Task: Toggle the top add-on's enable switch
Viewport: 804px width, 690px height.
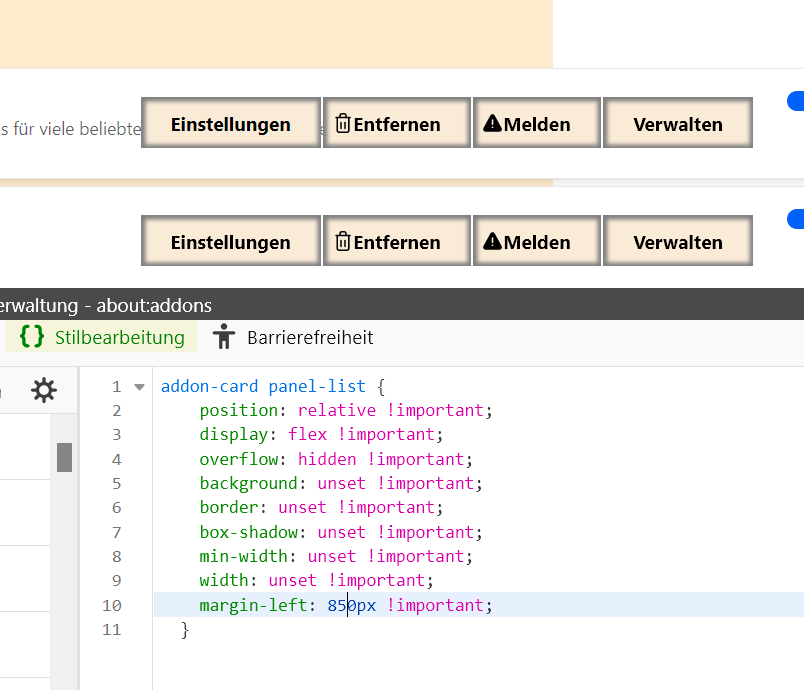Action: [x=796, y=101]
